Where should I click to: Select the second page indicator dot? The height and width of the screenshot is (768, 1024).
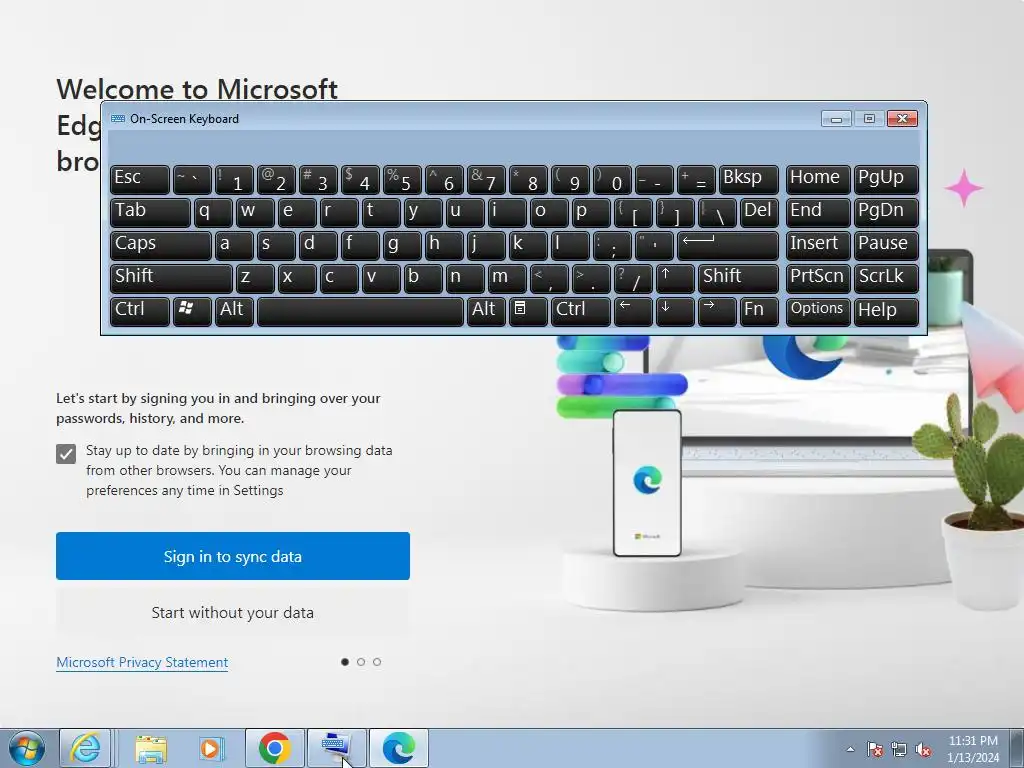pyautogui.click(x=360, y=662)
